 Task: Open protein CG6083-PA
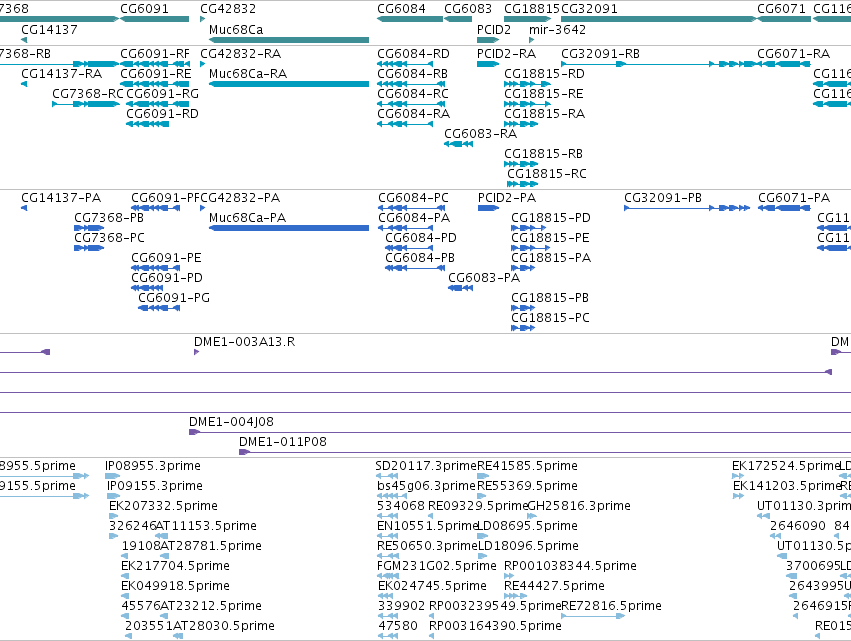click(x=484, y=278)
